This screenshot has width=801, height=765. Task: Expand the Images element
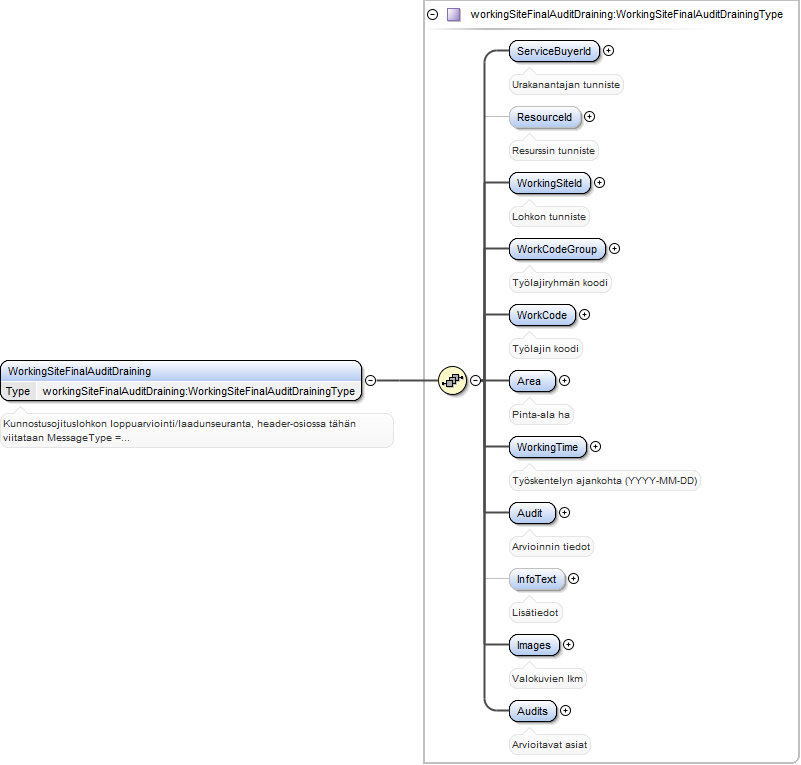[x=569, y=644]
